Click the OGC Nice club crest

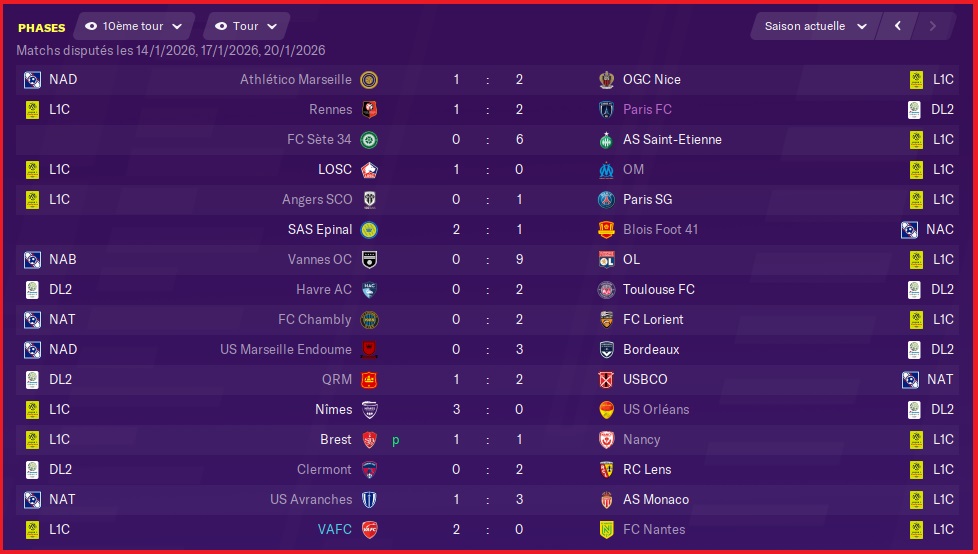click(606, 80)
